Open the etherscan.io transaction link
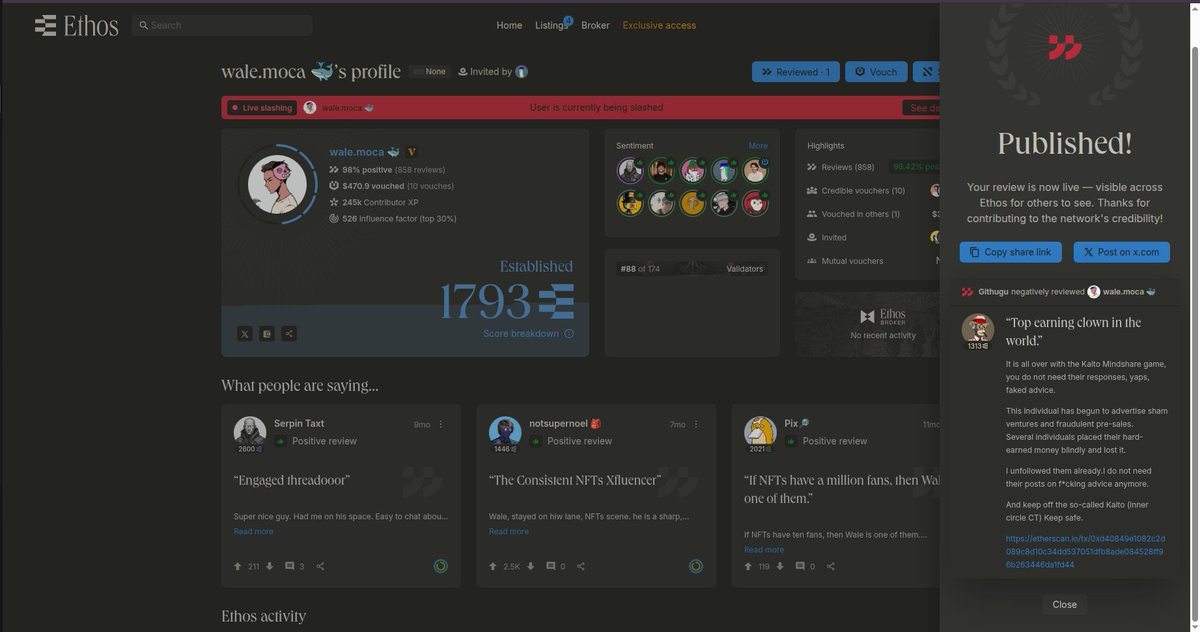The width and height of the screenshot is (1200, 632). click(x=1085, y=551)
